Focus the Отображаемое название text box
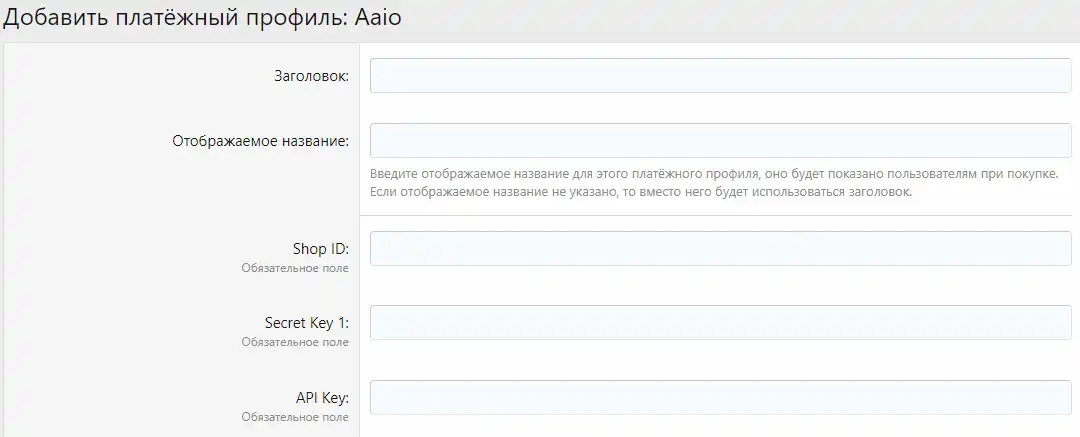The height and width of the screenshot is (437, 1080). (x=720, y=141)
